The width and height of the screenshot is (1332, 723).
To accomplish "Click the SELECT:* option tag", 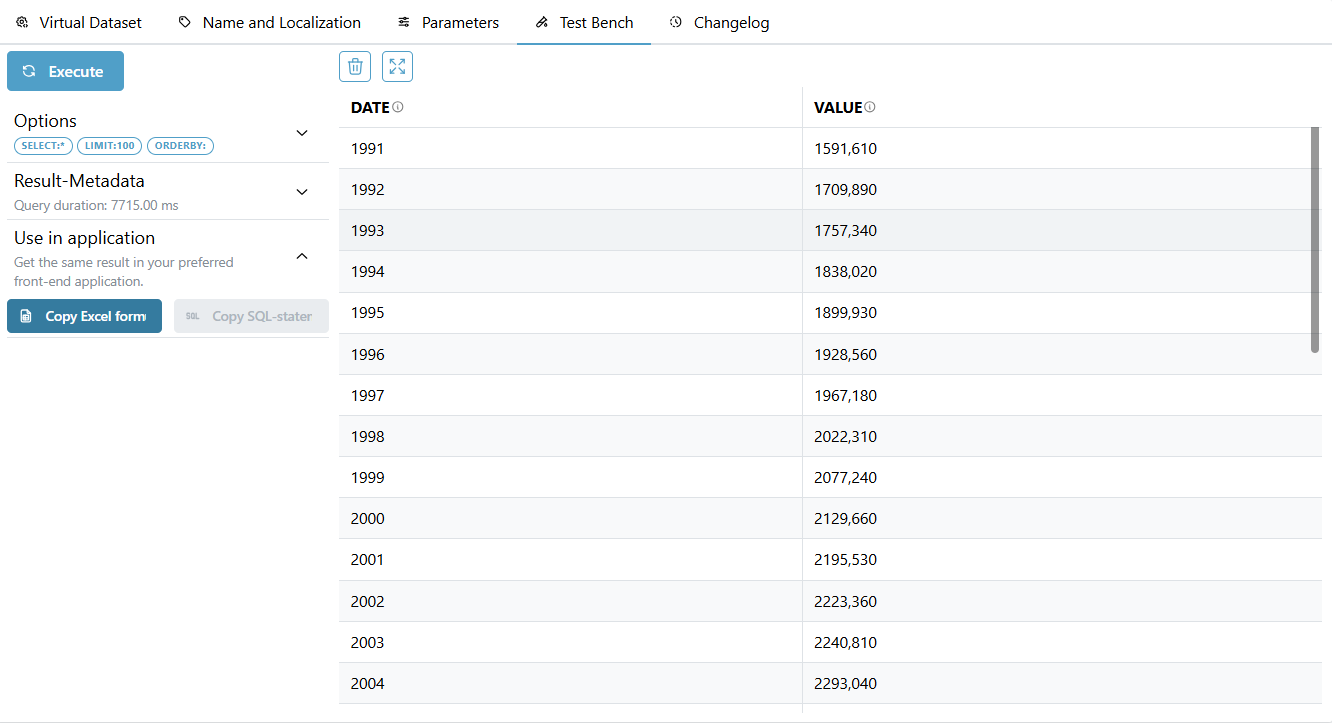I will [43, 146].
